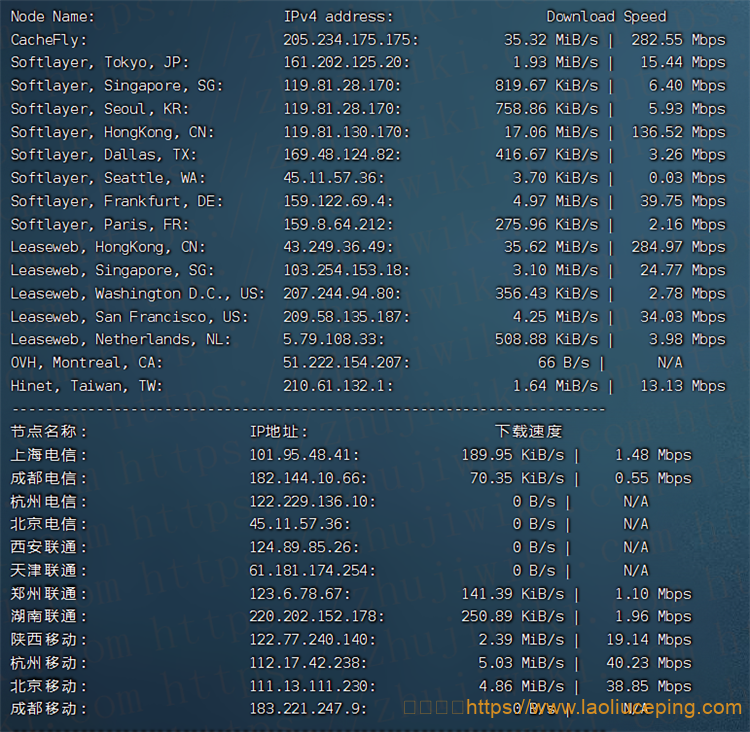Select 'Softlayer, Dallas, TX:' row label
Screen dimensions: 750x732
coord(104,155)
